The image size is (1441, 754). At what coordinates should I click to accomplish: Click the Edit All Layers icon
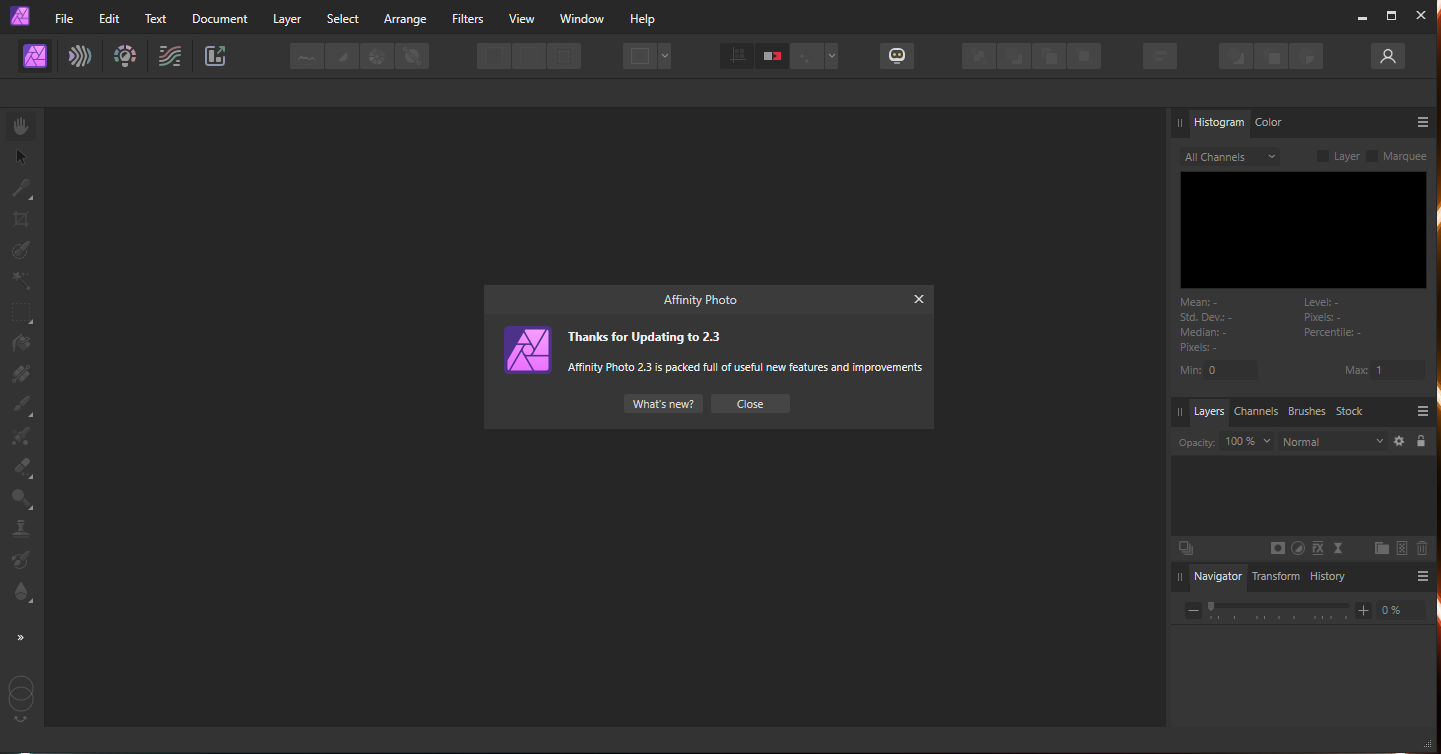[1186, 548]
